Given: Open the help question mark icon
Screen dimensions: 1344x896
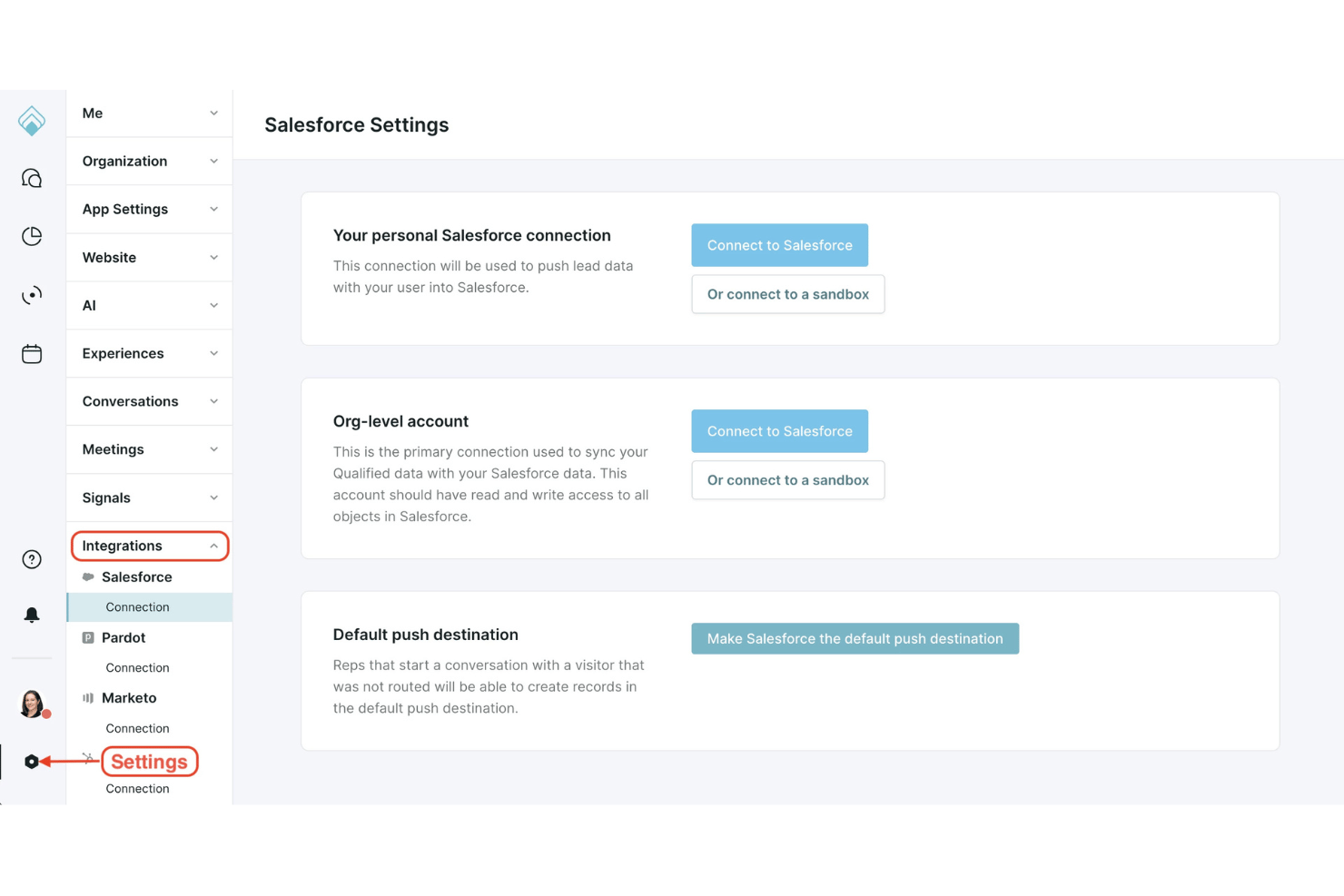Looking at the screenshot, I should 32,559.
